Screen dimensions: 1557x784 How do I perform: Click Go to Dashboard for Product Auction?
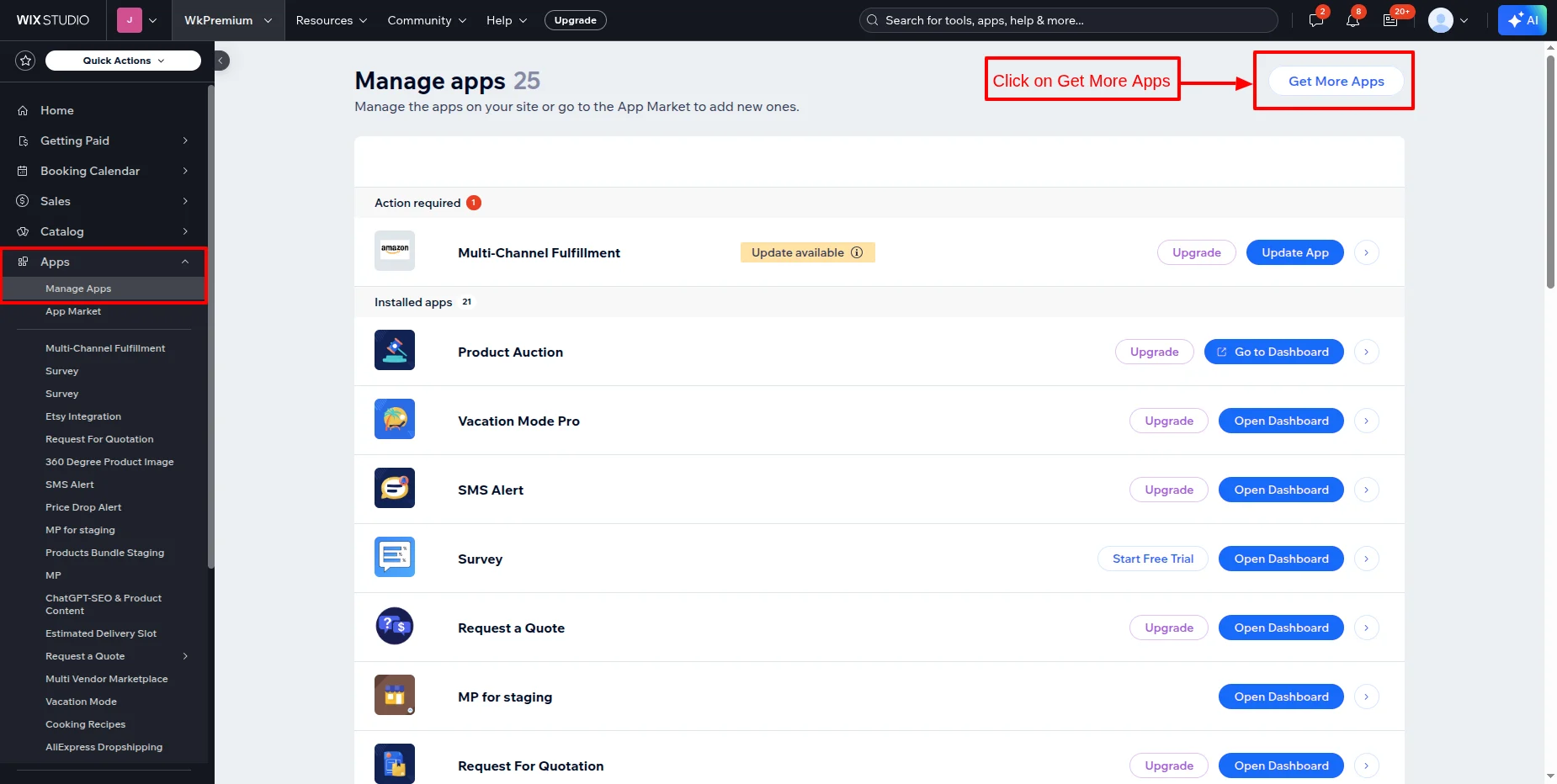(x=1273, y=352)
